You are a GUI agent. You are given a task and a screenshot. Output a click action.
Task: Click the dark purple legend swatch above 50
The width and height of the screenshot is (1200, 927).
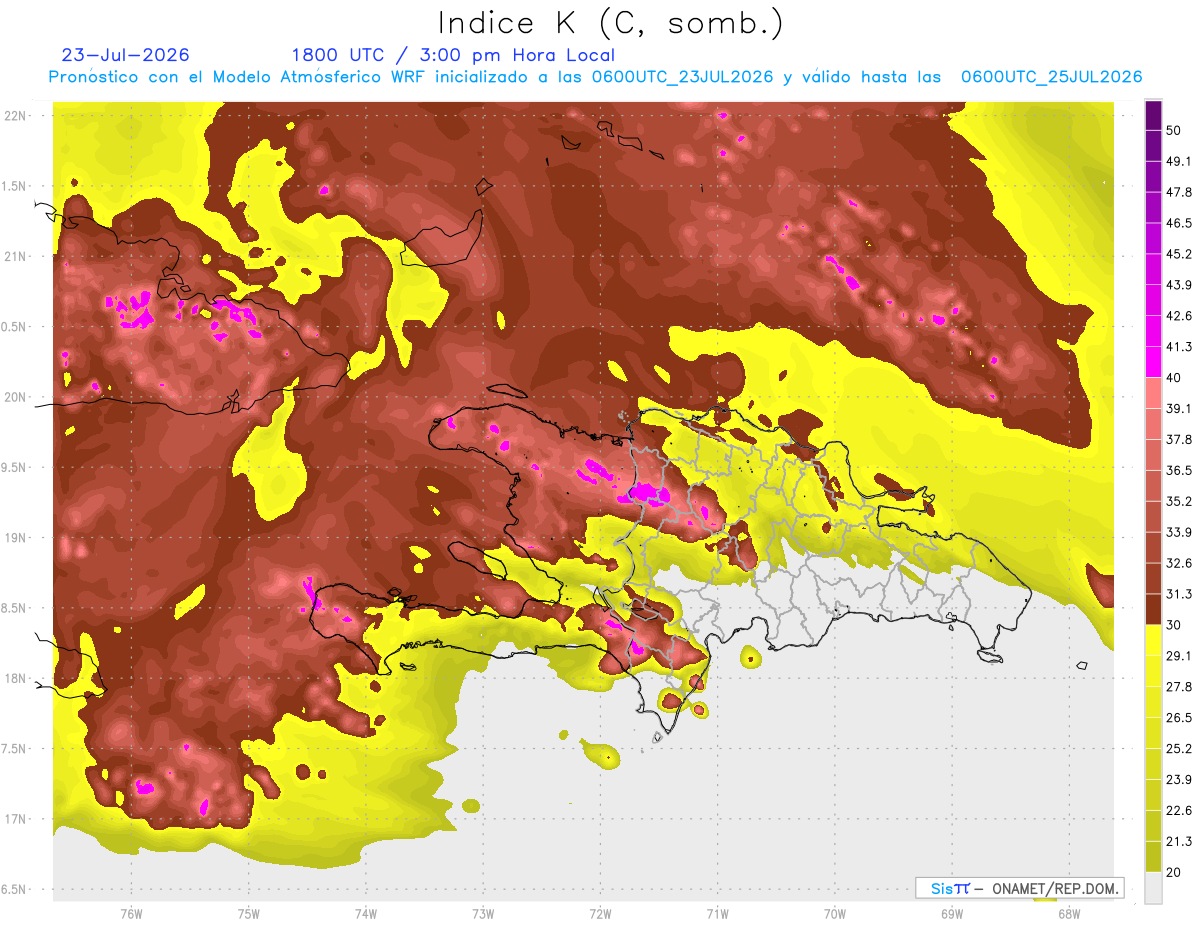pyautogui.click(x=1153, y=117)
